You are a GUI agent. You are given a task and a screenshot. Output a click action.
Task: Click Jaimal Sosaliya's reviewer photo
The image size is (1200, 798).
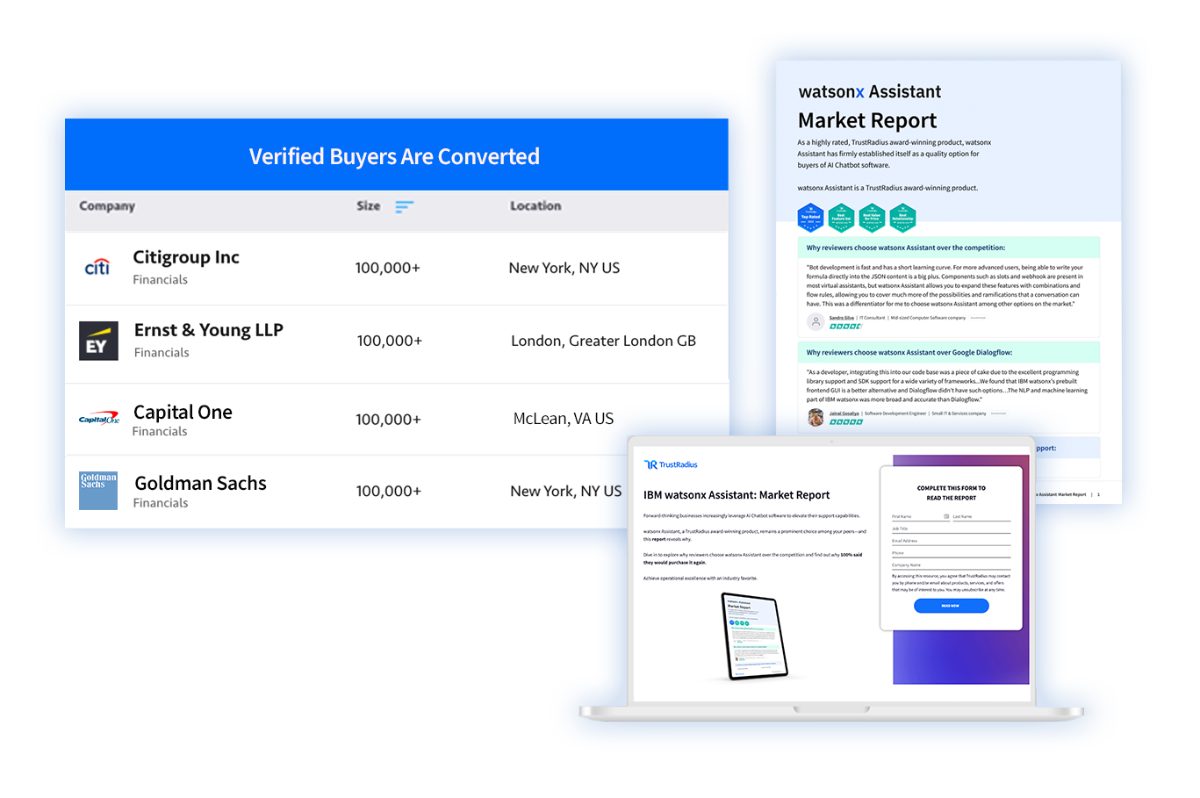(x=816, y=417)
